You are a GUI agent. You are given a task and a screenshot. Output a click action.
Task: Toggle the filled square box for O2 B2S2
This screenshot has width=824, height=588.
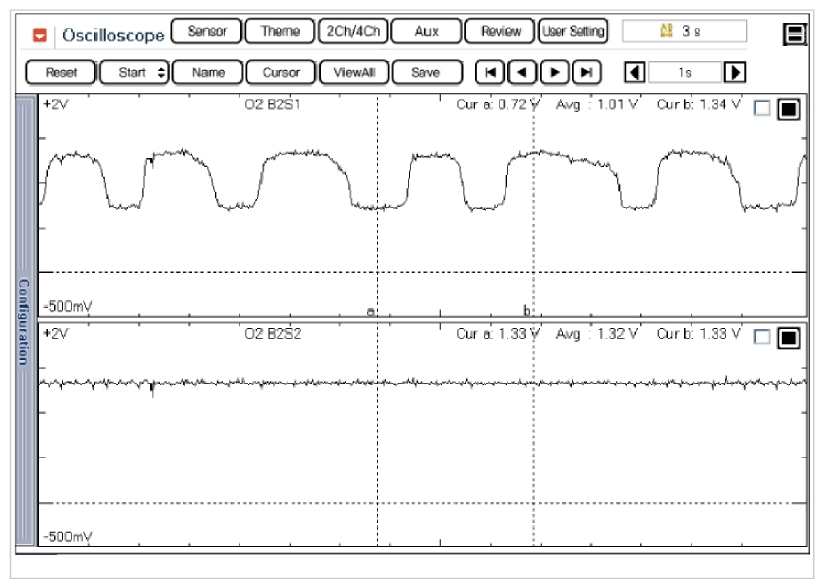(789, 338)
